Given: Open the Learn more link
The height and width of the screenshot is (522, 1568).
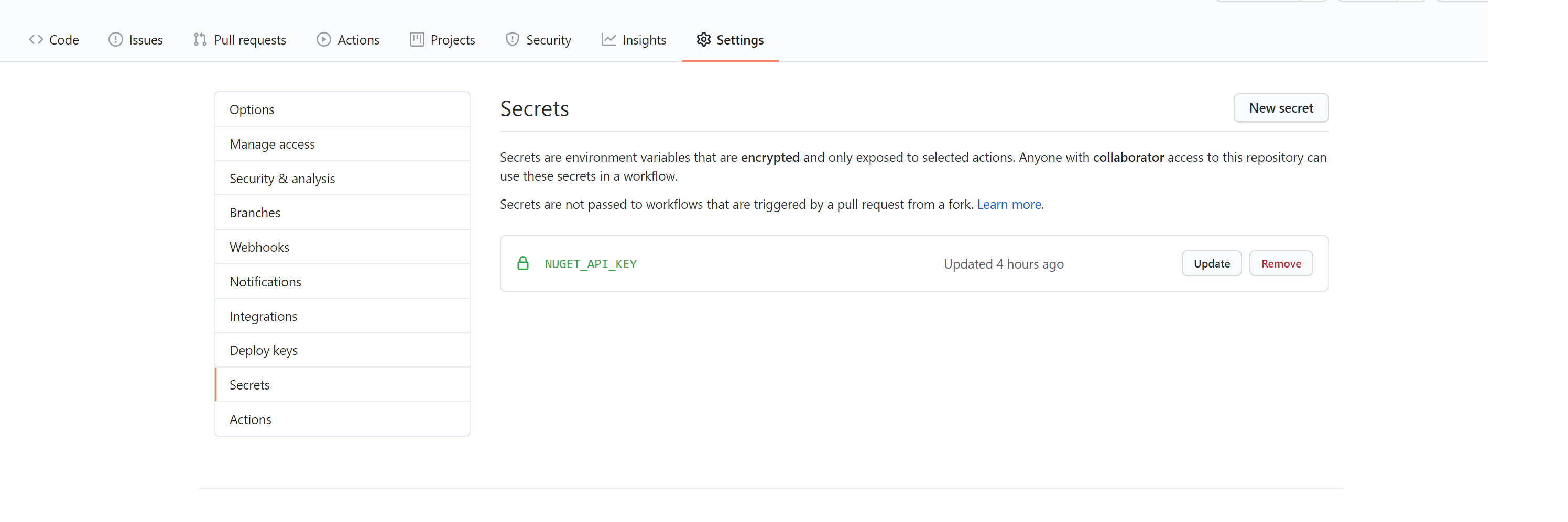Looking at the screenshot, I should pyautogui.click(x=1009, y=204).
